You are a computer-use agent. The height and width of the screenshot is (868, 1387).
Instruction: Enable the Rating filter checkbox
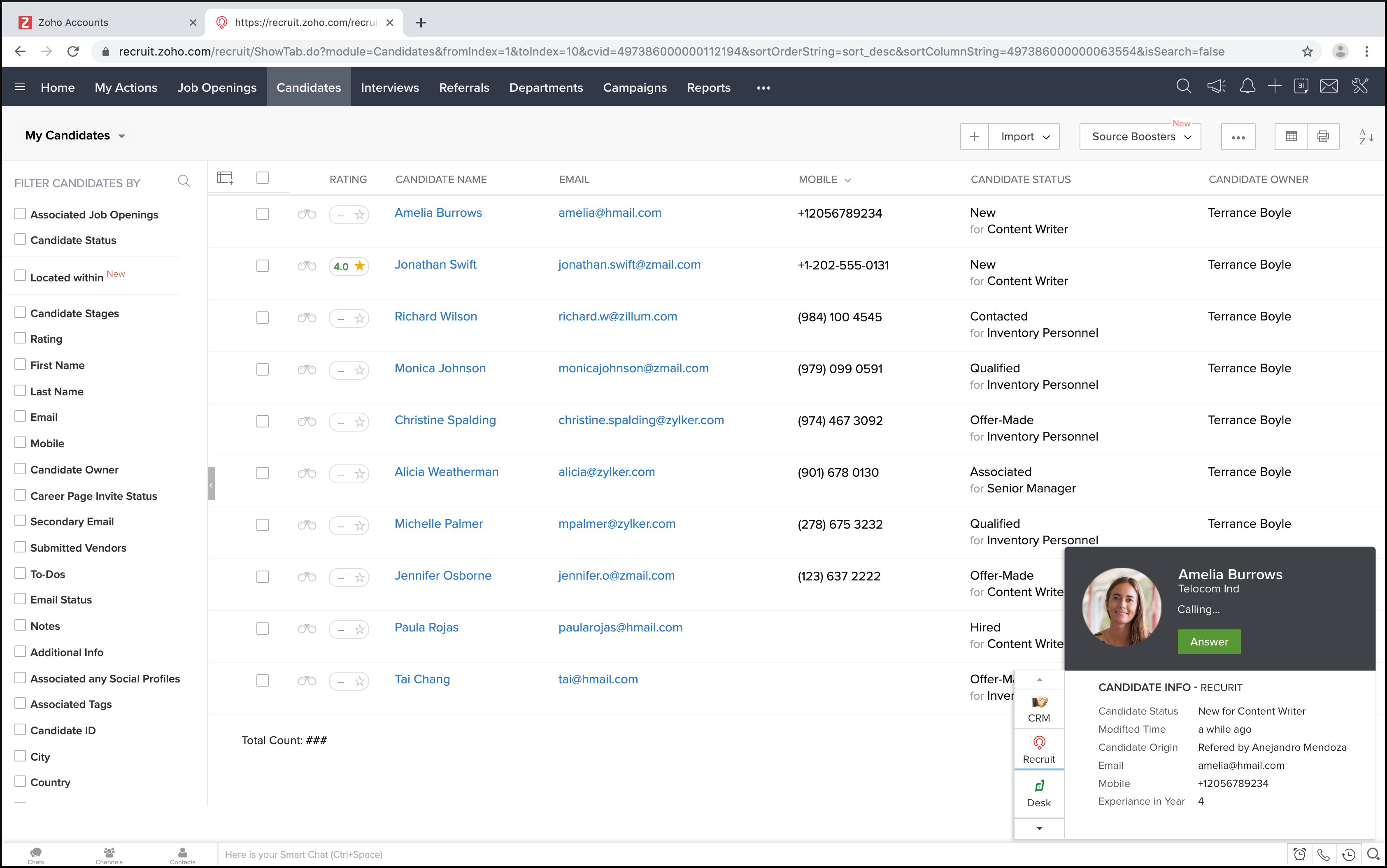click(x=20, y=338)
